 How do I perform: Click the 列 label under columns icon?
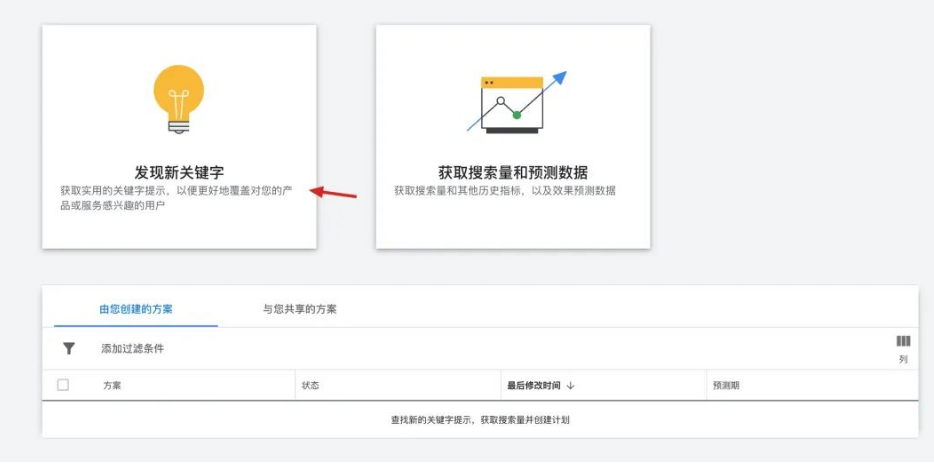coord(903,359)
